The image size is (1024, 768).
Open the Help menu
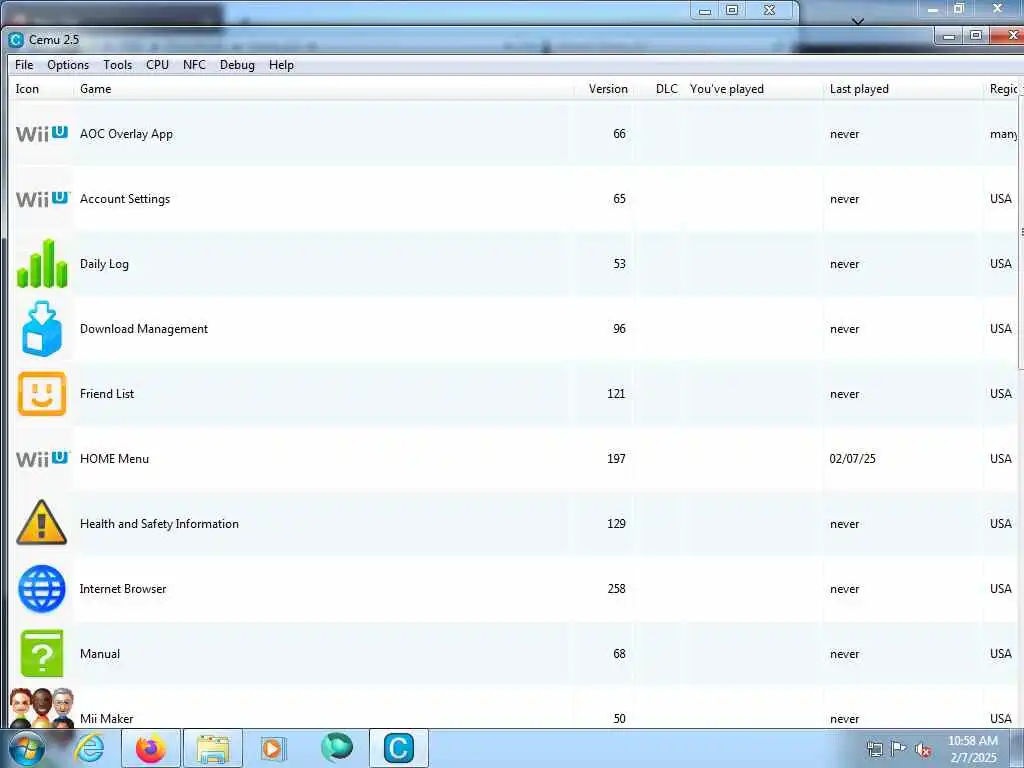(x=281, y=65)
